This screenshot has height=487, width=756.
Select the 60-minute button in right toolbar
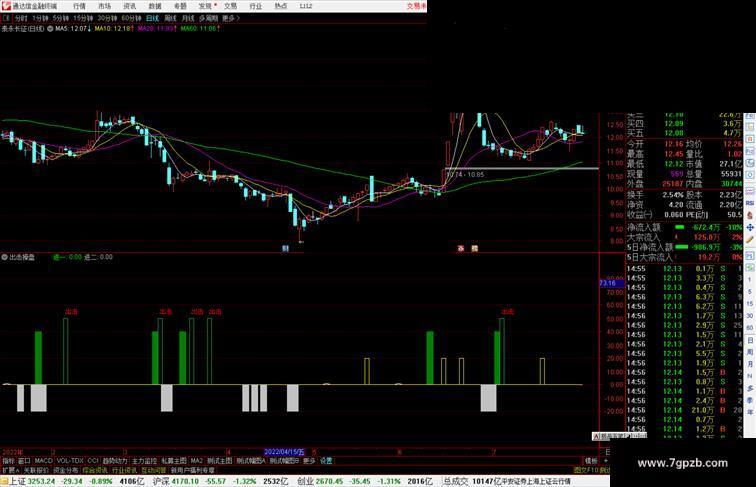click(750, 328)
